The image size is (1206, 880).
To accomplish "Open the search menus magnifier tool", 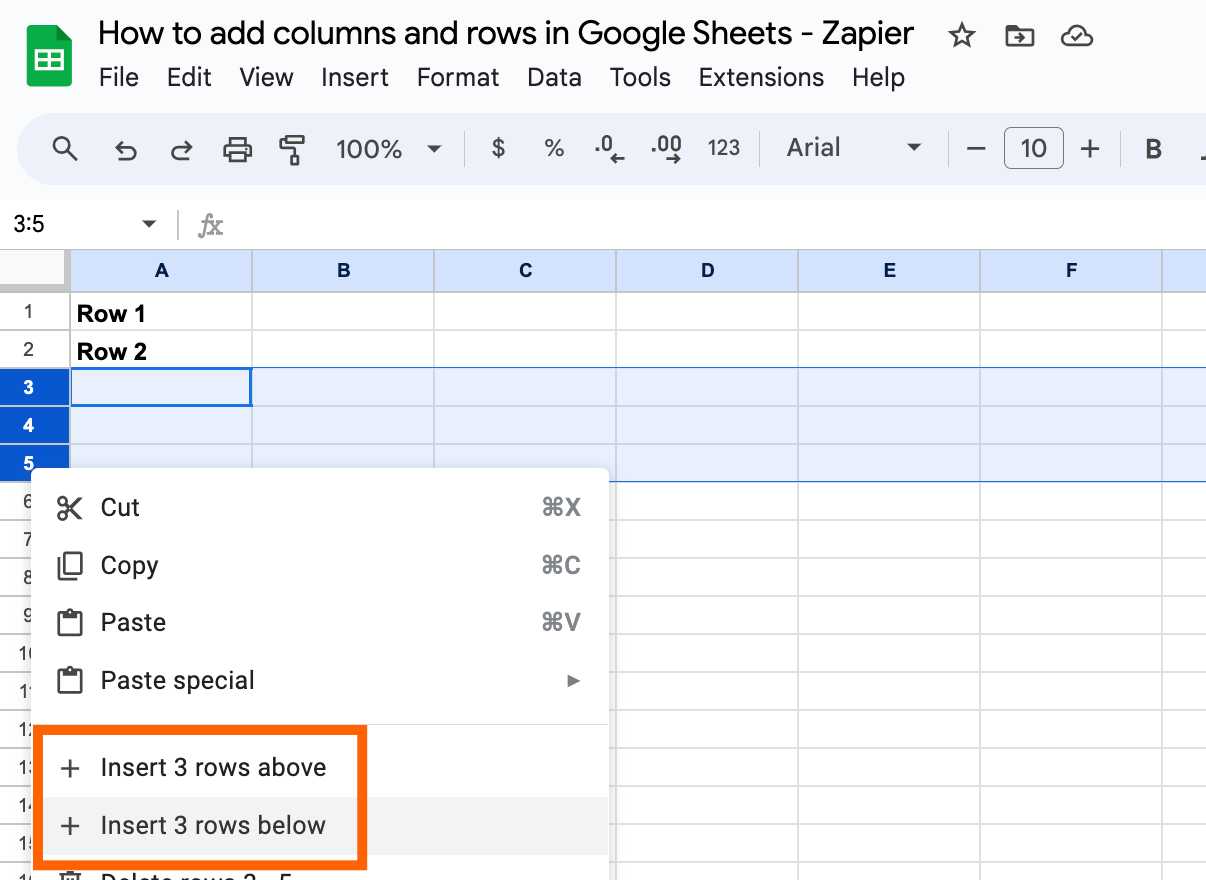I will click(x=65, y=150).
